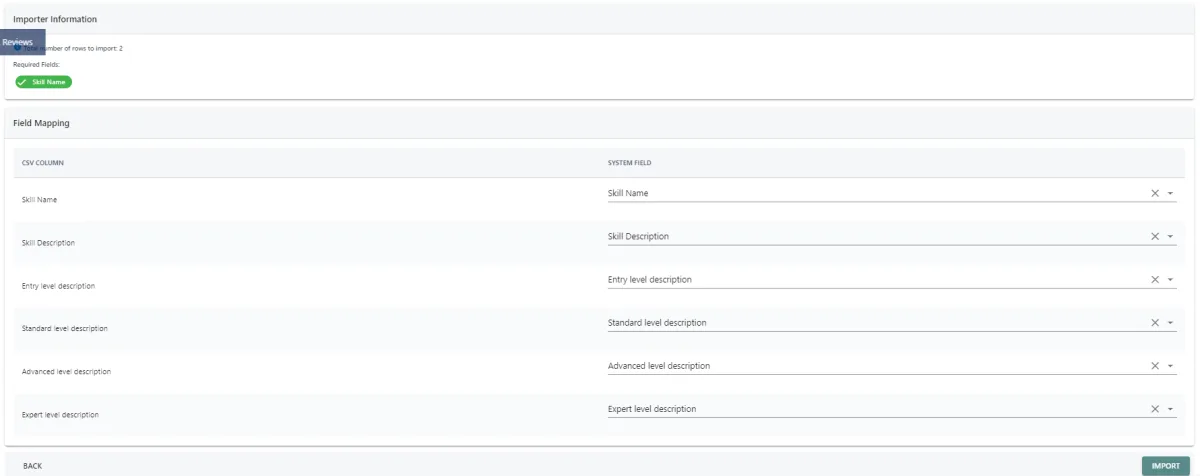The image size is (1200, 476).
Task: Open dropdown arrow for Entry level description
Action: (x=1170, y=279)
